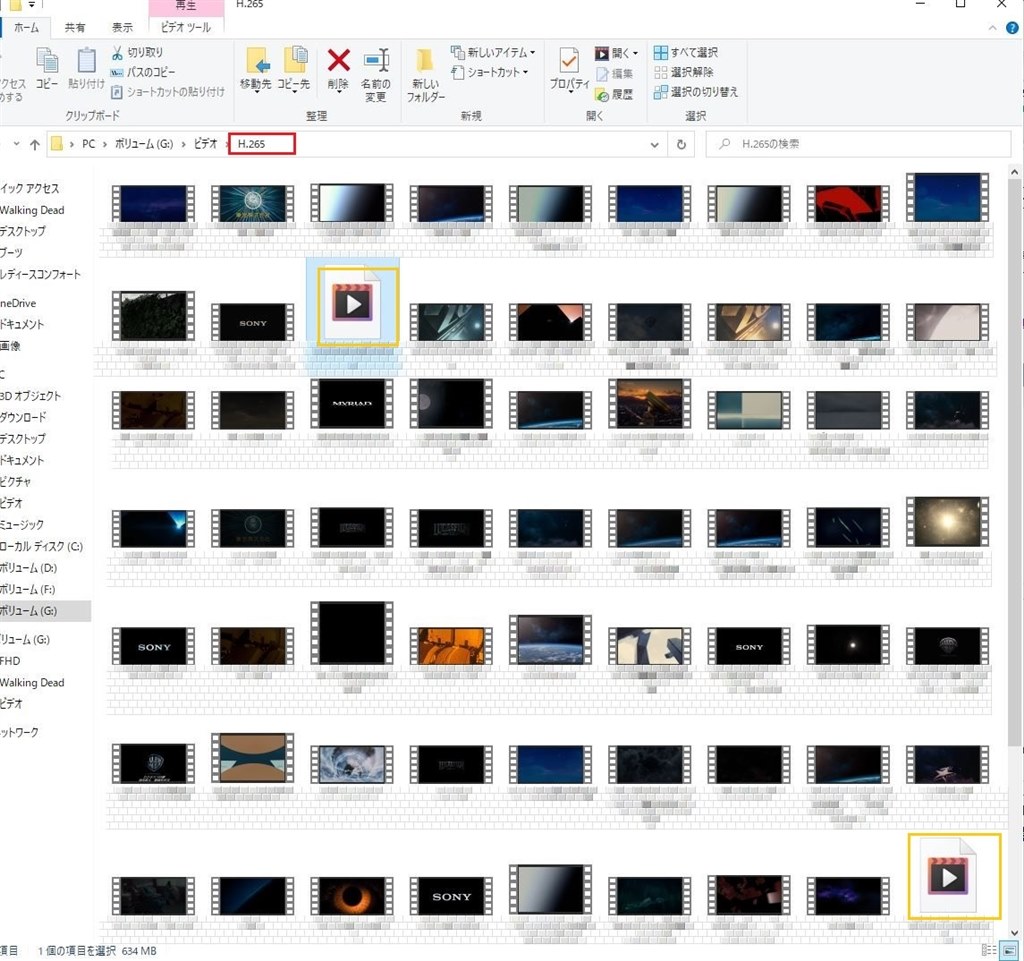The height and width of the screenshot is (961, 1024).
Task: Select the orange eye ring video thumbnail
Action: (352, 896)
